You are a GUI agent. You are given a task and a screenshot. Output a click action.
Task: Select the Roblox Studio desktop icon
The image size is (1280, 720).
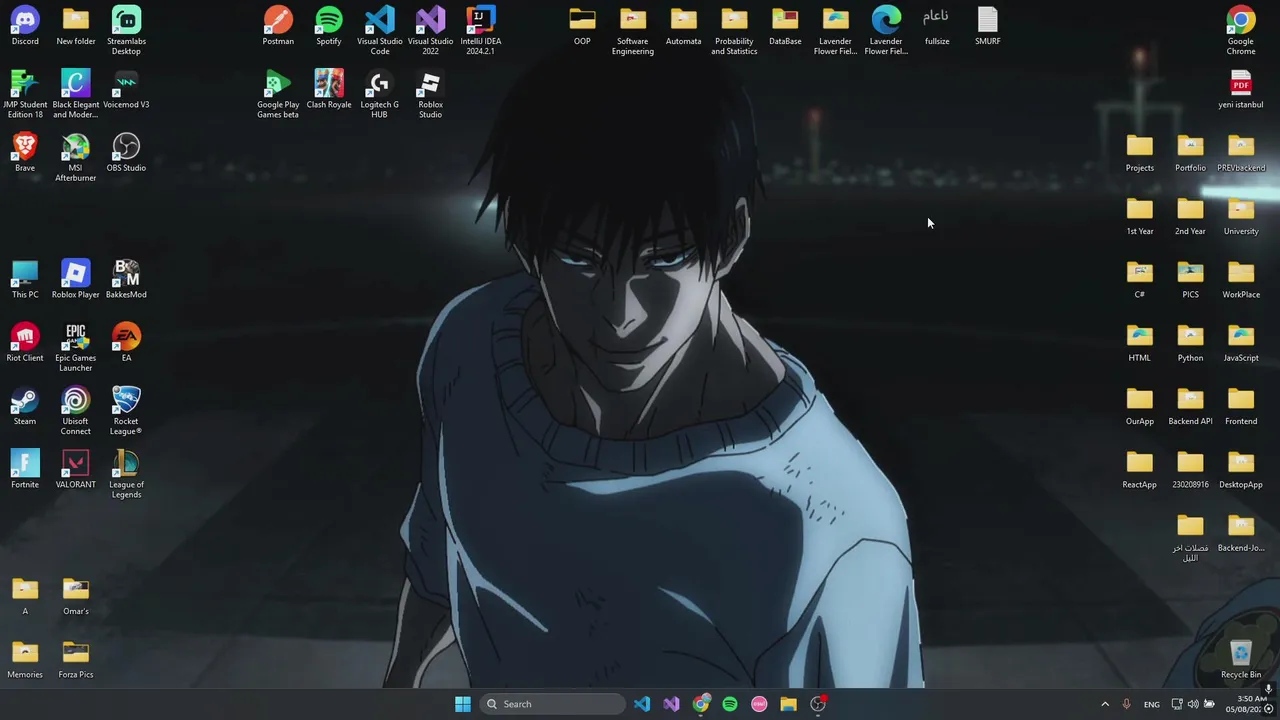[x=430, y=94]
